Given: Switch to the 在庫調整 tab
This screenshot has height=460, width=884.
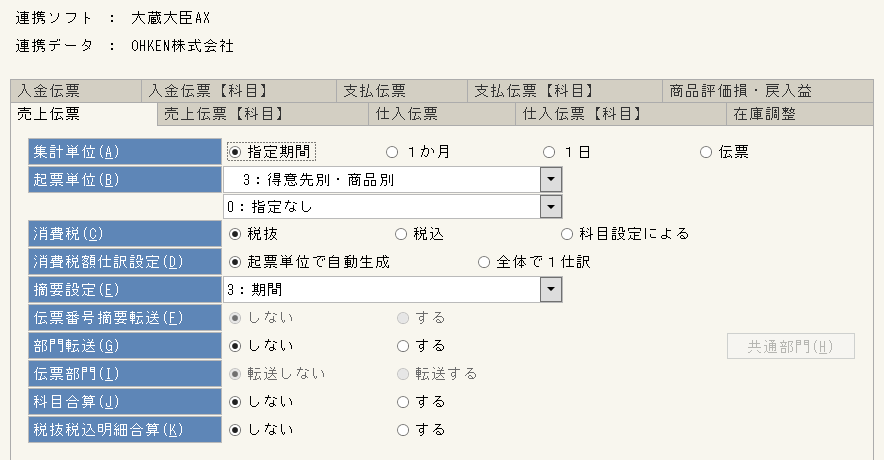Looking at the screenshot, I should pyautogui.click(x=799, y=114).
